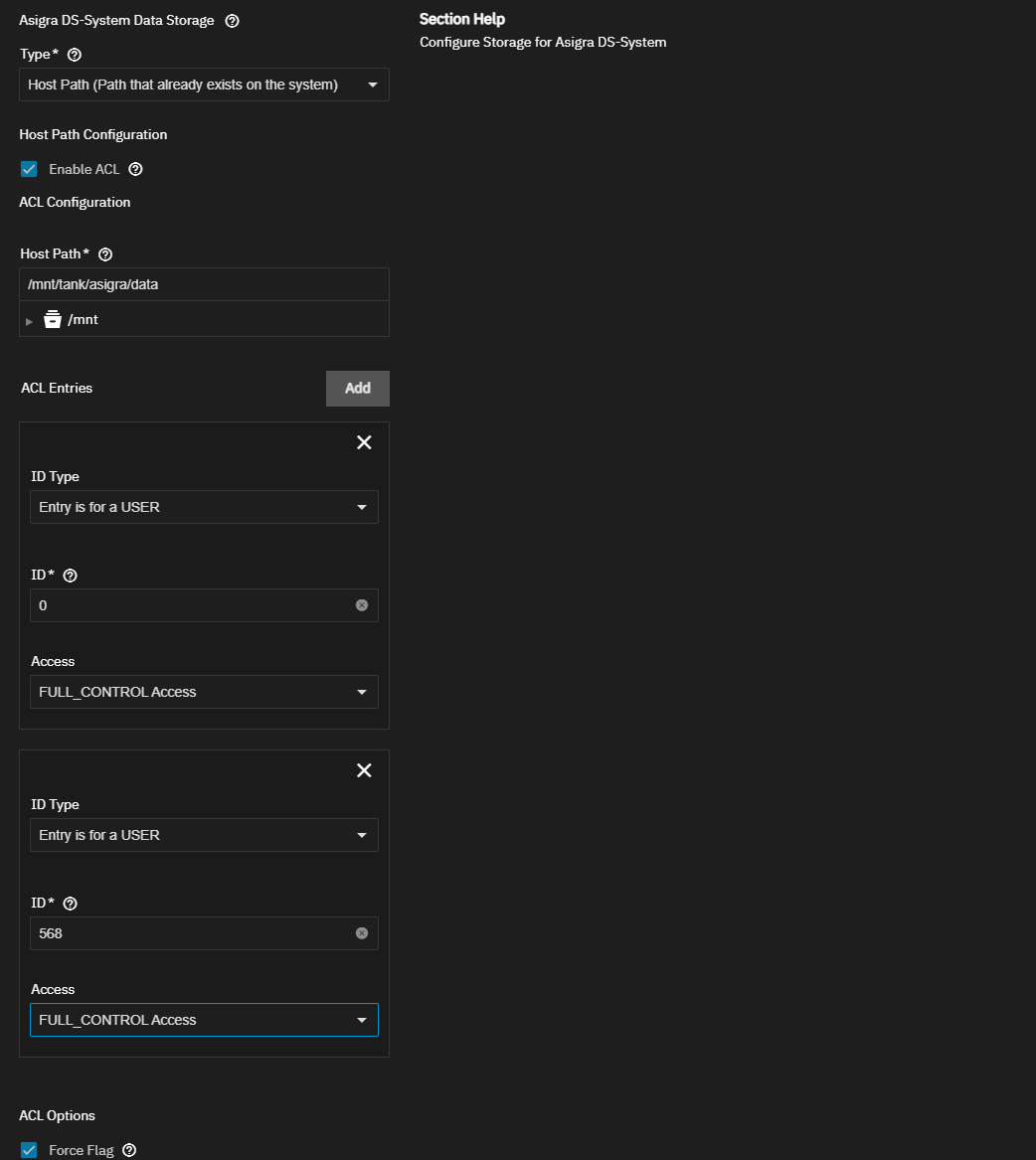Open the first entry's ID Type dropdown
This screenshot has height=1160, width=1036.
(x=204, y=507)
